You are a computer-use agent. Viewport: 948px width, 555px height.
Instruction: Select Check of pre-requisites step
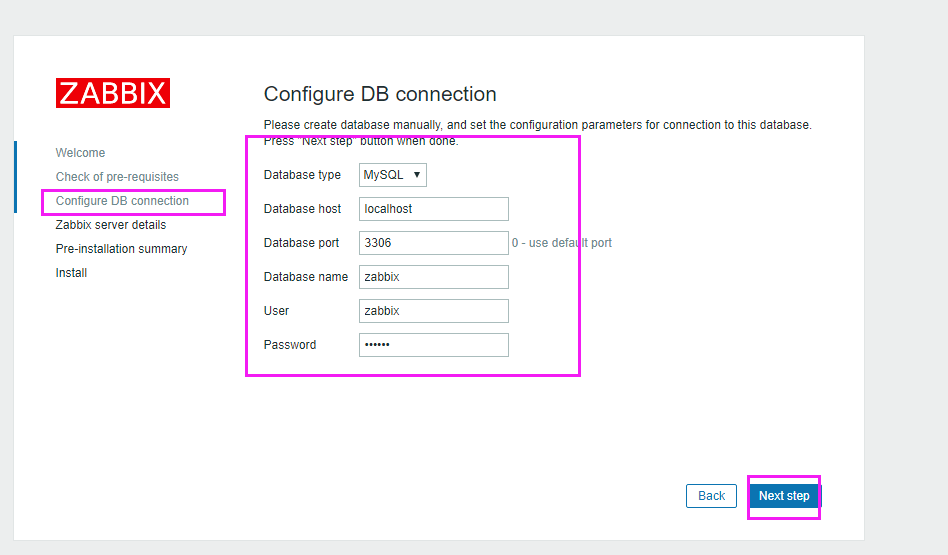[117, 177]
